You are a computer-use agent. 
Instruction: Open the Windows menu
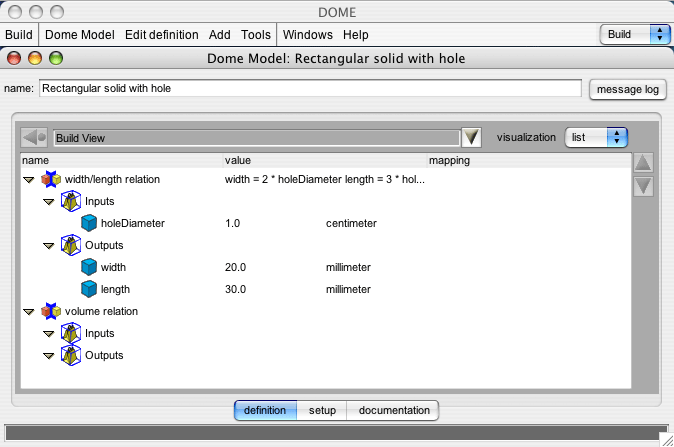click(307, 34)
